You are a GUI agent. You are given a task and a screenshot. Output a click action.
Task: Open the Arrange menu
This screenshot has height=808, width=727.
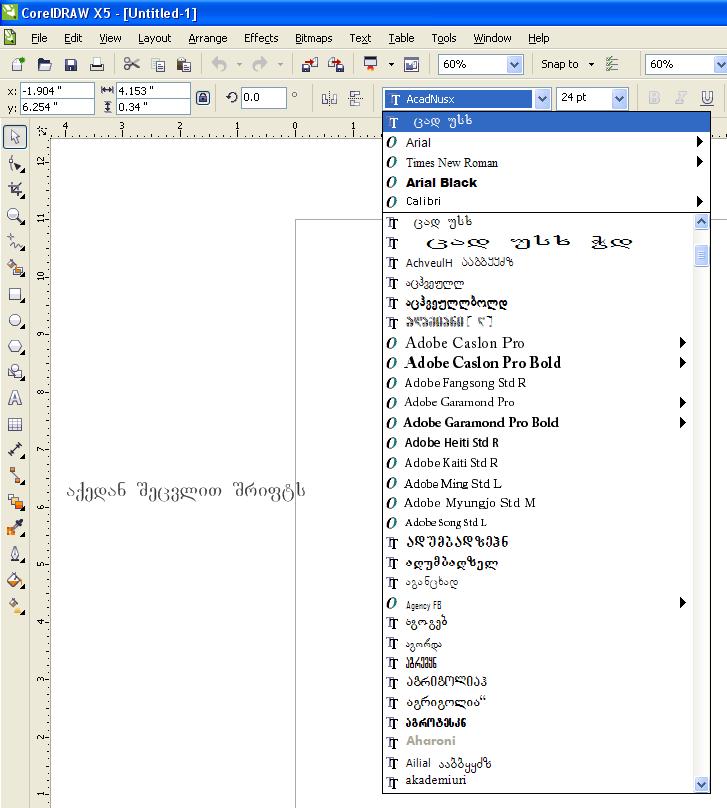tap(208, 38)
